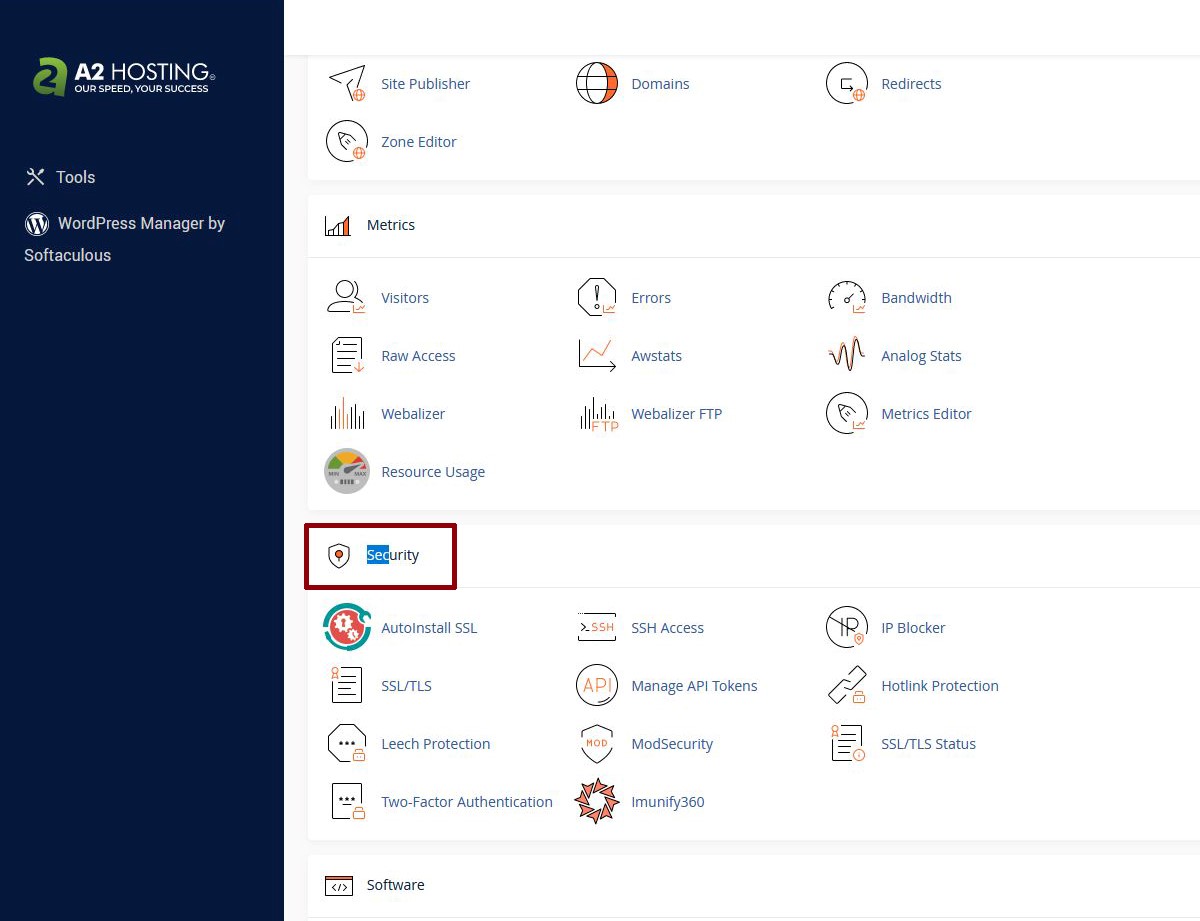Open Tools in the sidebar
The image size is (1200, 921).
coord(60,177)
